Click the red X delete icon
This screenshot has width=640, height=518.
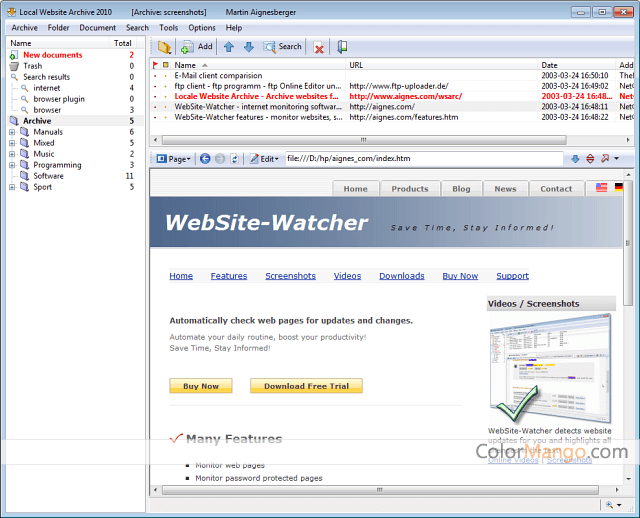319,47
